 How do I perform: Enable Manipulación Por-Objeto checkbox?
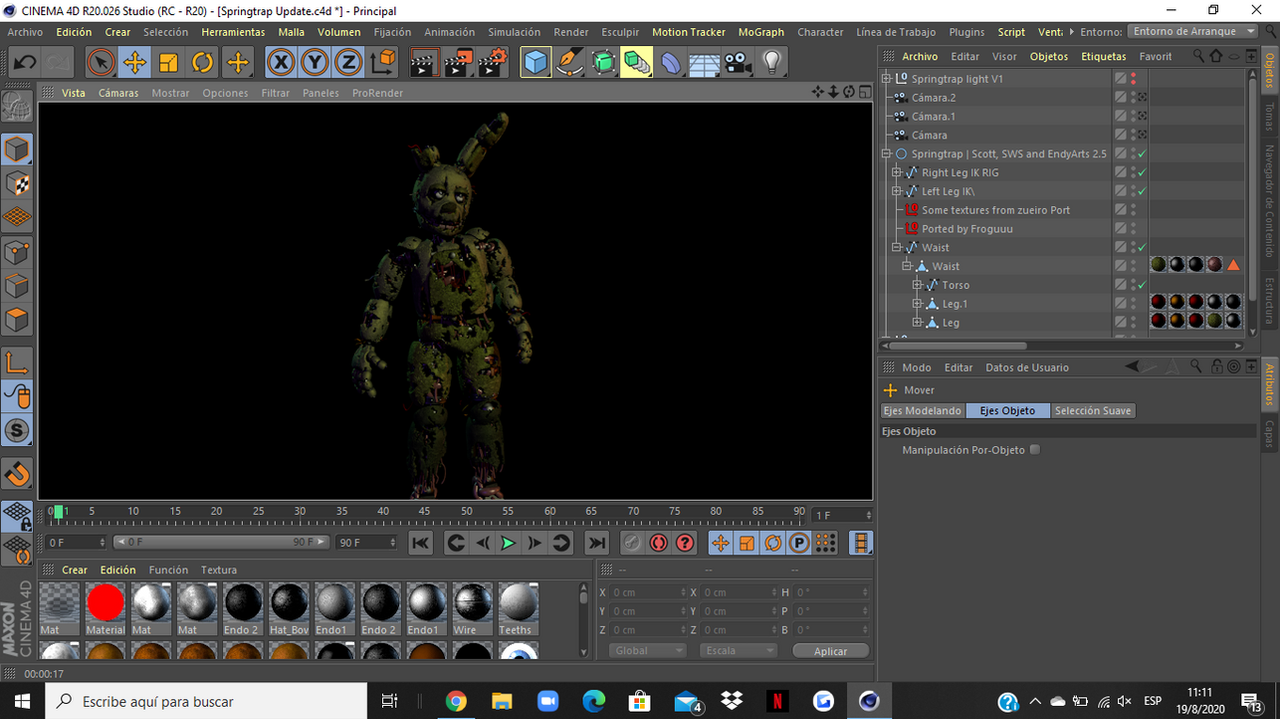point(1035,450)
